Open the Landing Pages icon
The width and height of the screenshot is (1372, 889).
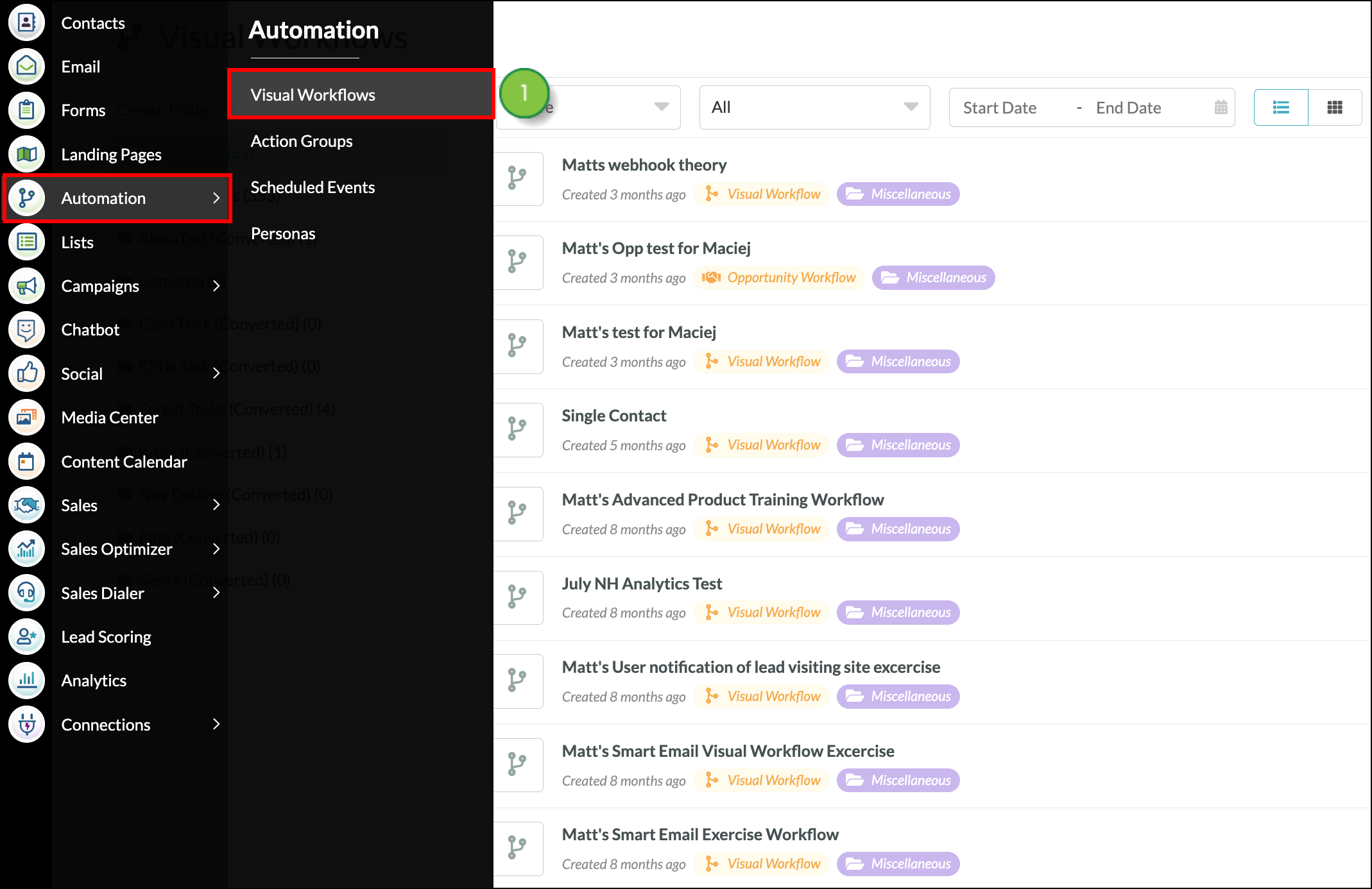point(26,154)
